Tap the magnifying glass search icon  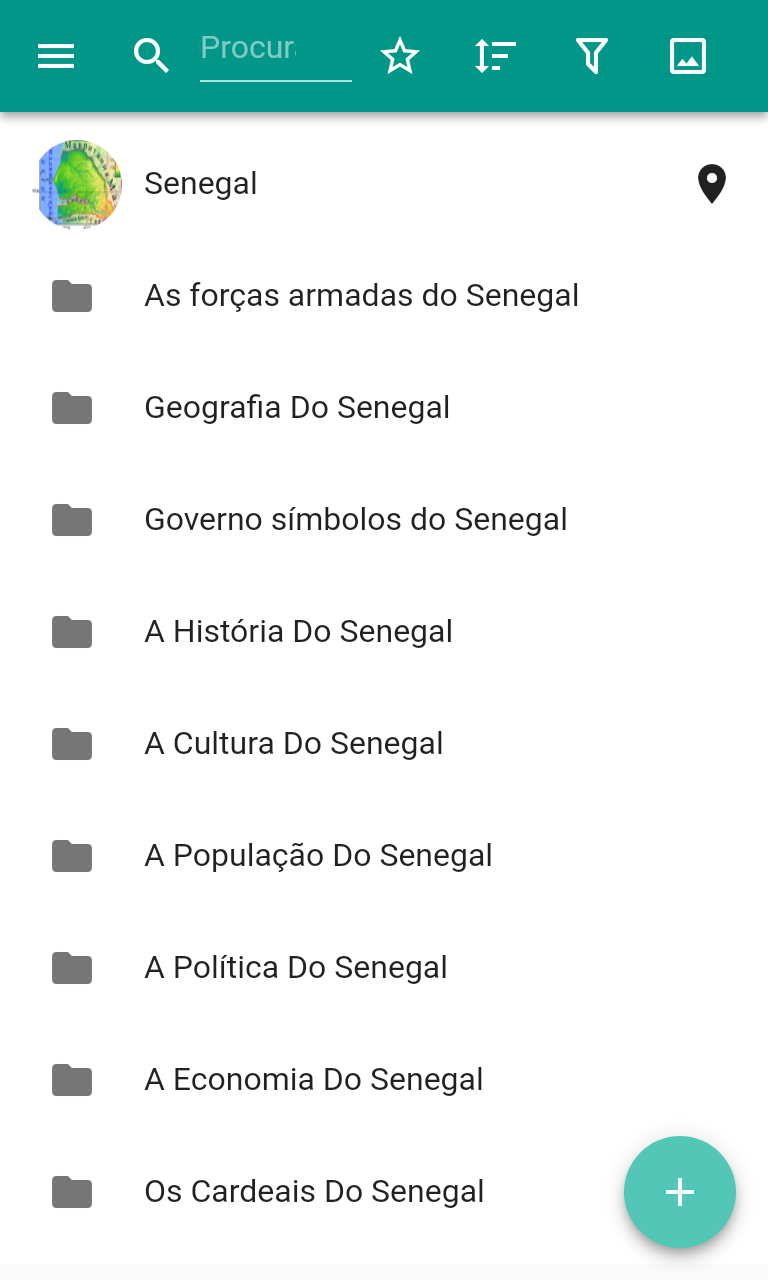click(x=151, y=56)
